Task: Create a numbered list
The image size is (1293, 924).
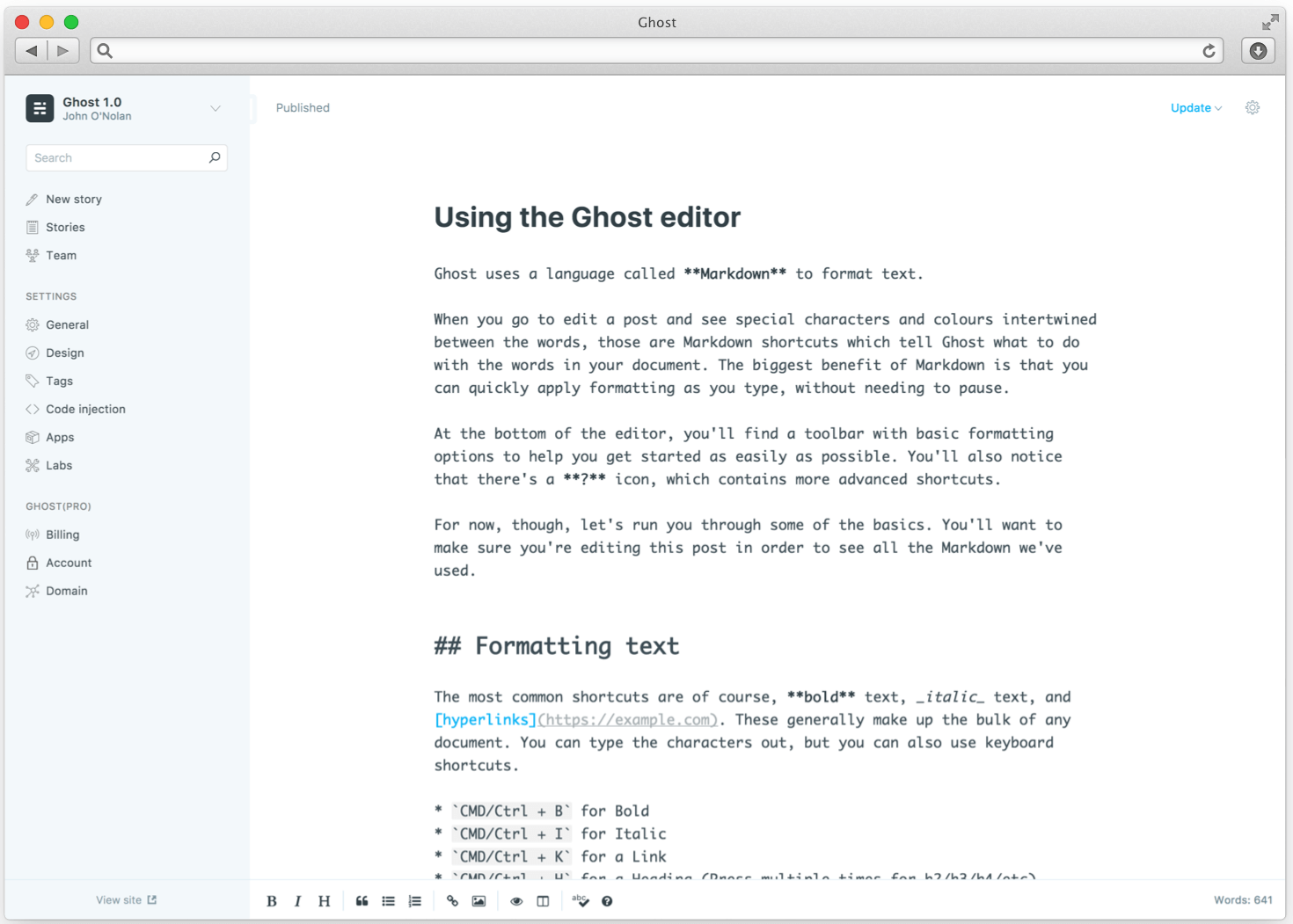Action: click(415, 901)
